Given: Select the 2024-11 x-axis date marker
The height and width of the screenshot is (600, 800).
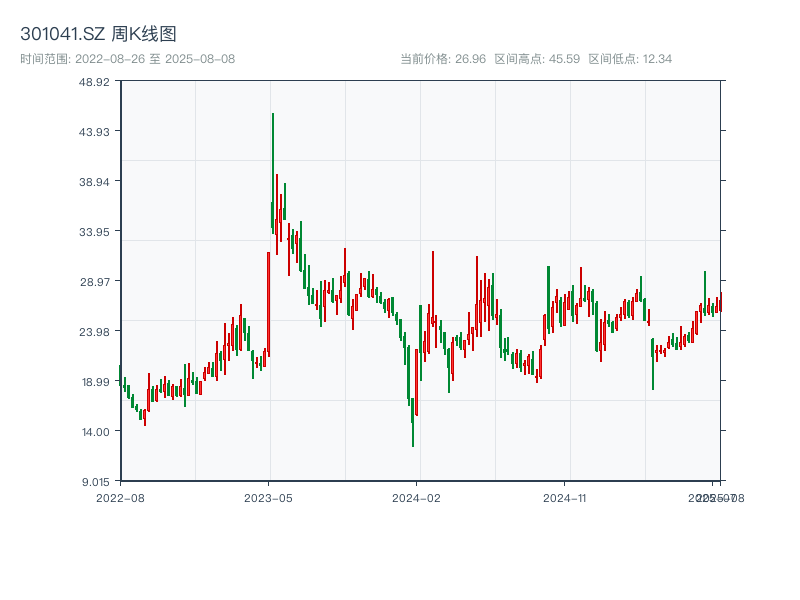Looking at the screenshot, I should pos(565,497).
